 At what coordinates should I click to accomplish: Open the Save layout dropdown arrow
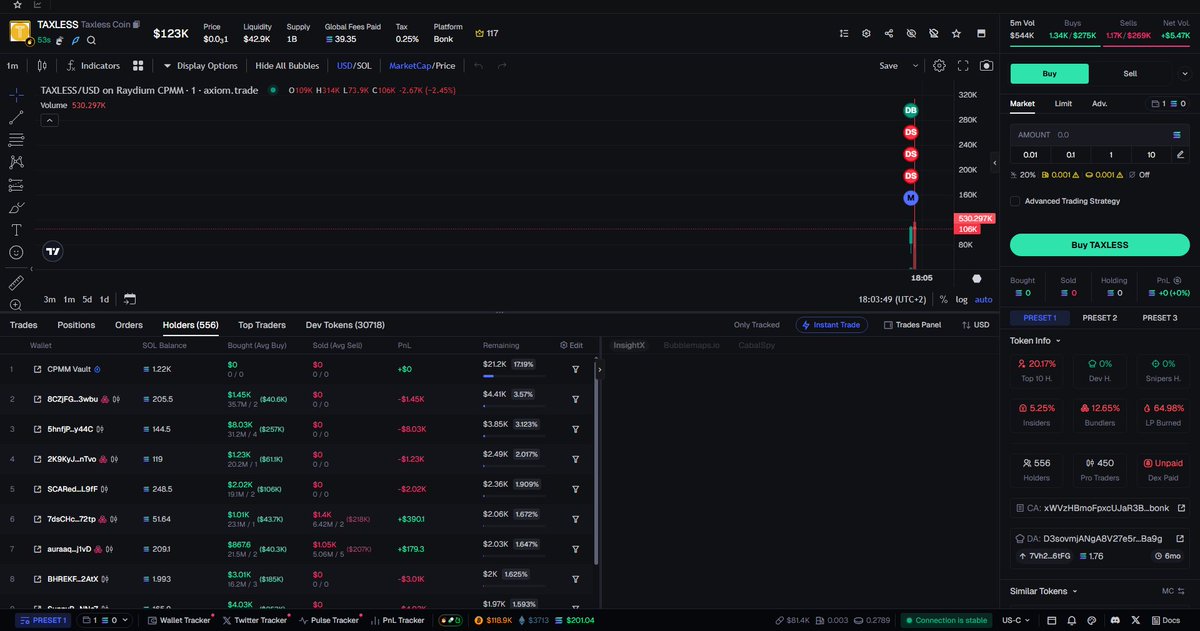pyautogui.click(x=914, y=66)
